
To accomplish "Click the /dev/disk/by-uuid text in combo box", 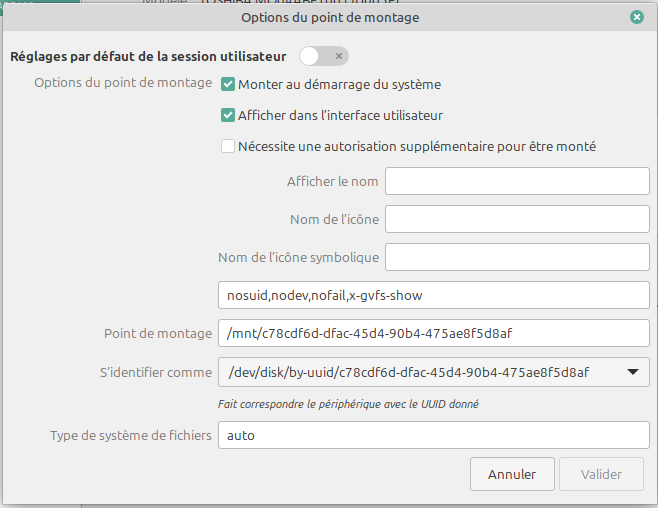I will [x=408, y=372].
